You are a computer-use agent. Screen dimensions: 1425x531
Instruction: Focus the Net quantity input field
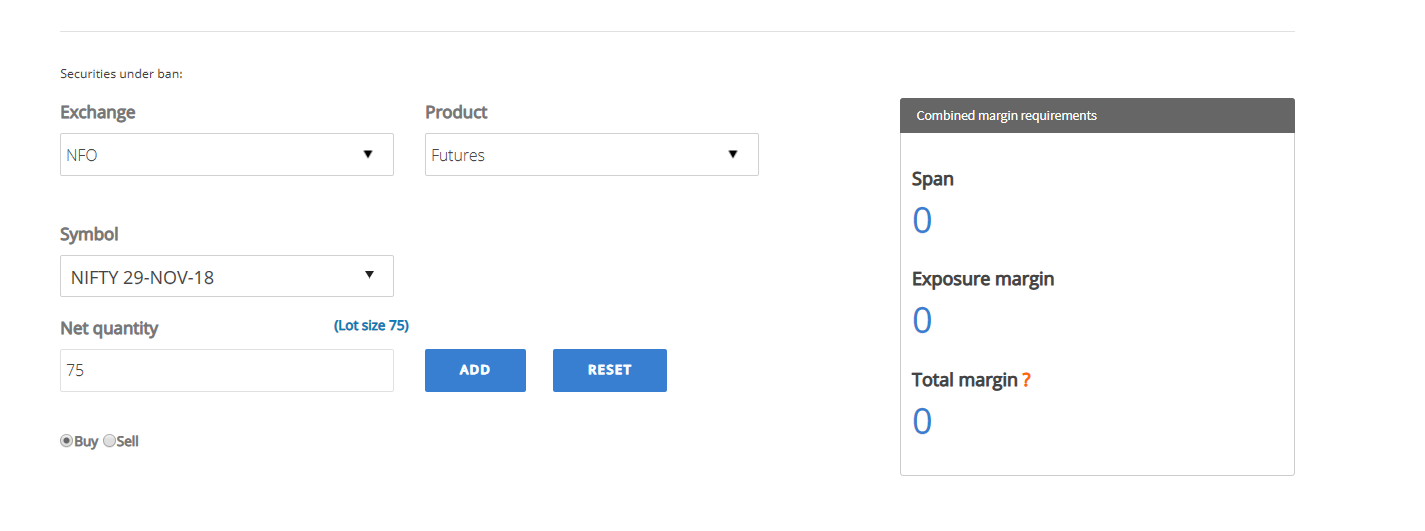227,371
